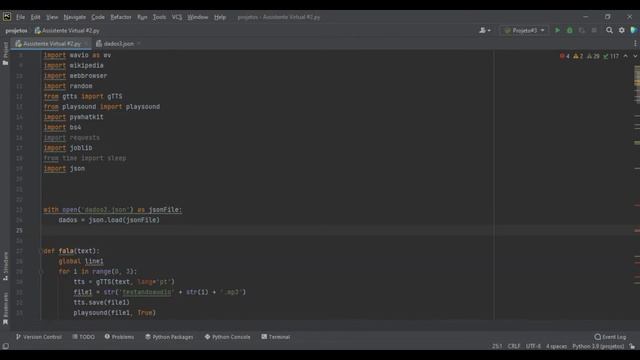Close the dados3.json tab

click(x=139, y=44)
